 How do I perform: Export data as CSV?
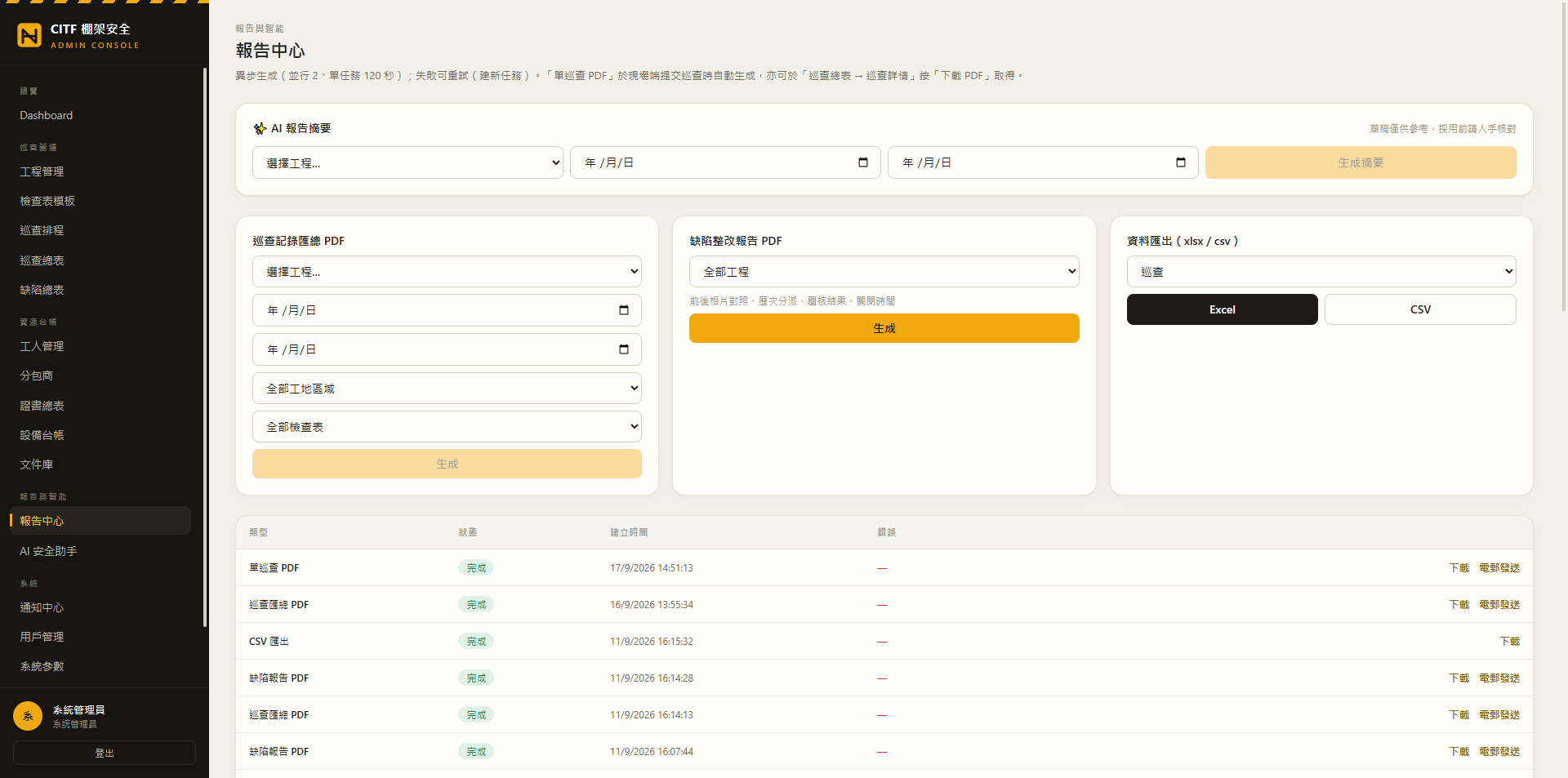click(1420, 309)
